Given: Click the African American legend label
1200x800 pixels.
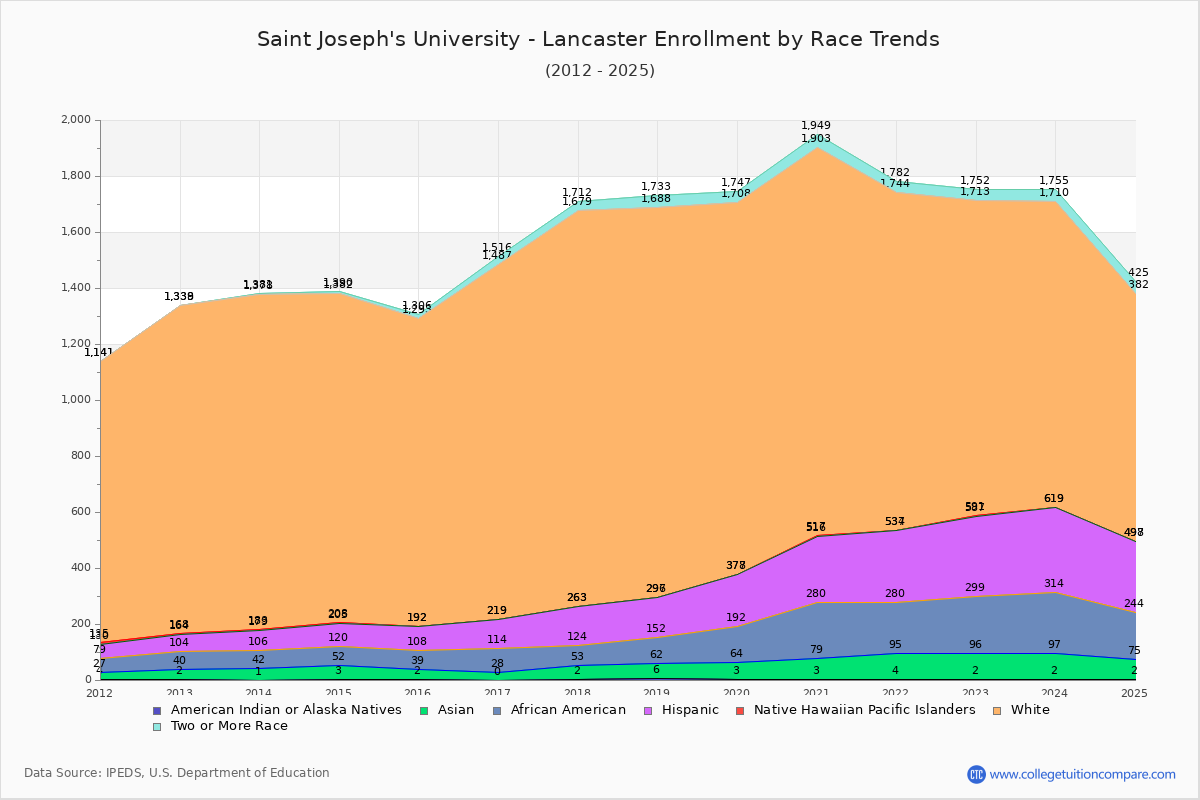Looking at the screenshot, I should point(568,710).
